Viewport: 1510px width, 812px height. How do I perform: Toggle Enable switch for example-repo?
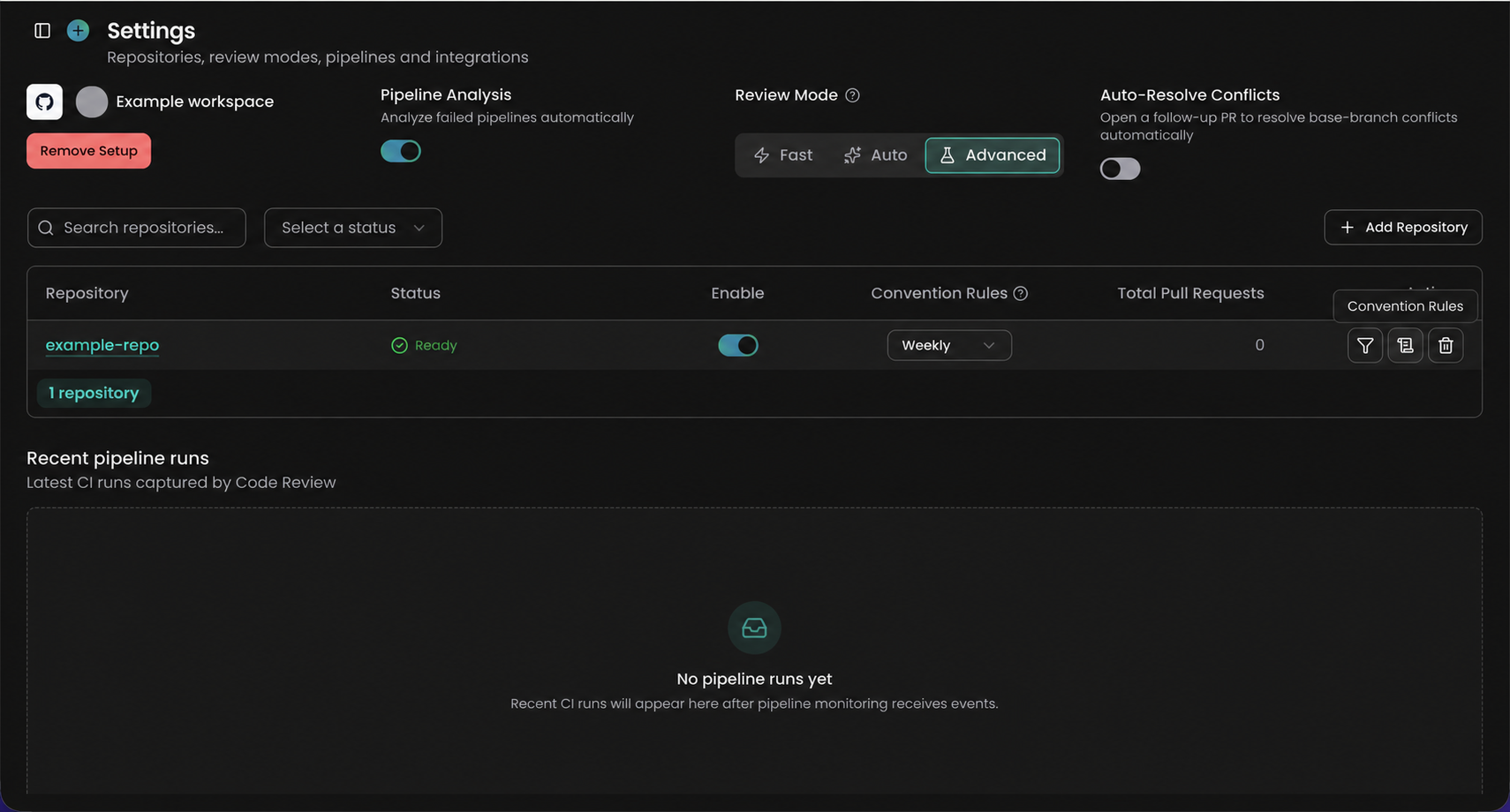click(x=738, y=345)
